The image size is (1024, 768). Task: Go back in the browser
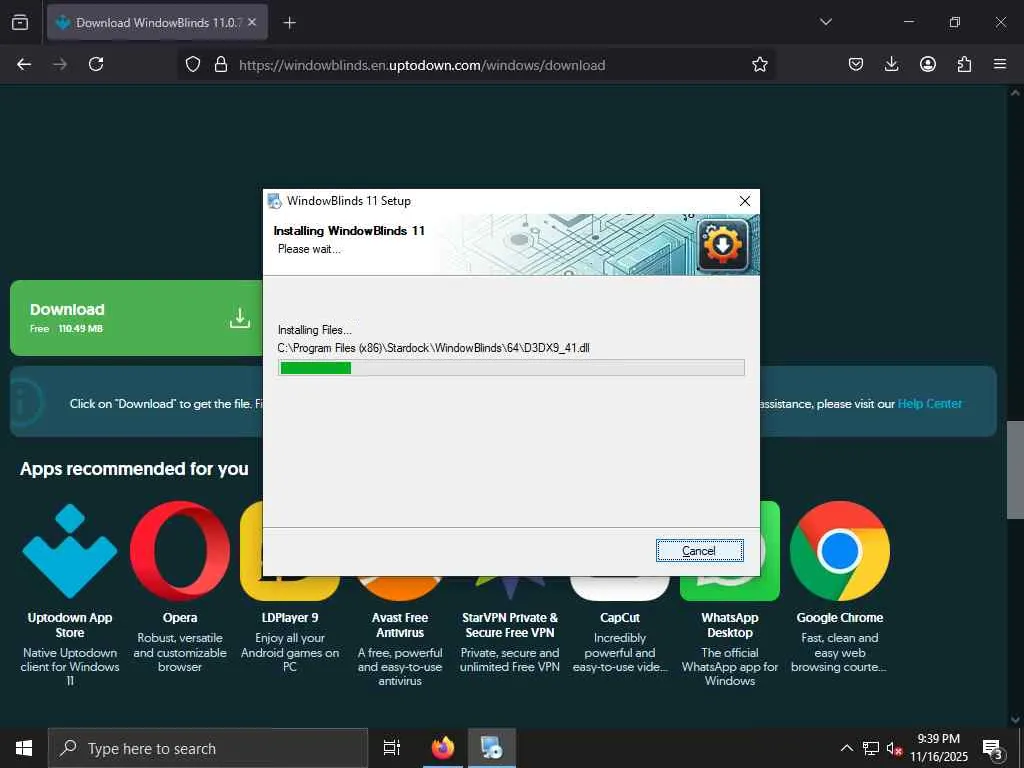(24, 64)
